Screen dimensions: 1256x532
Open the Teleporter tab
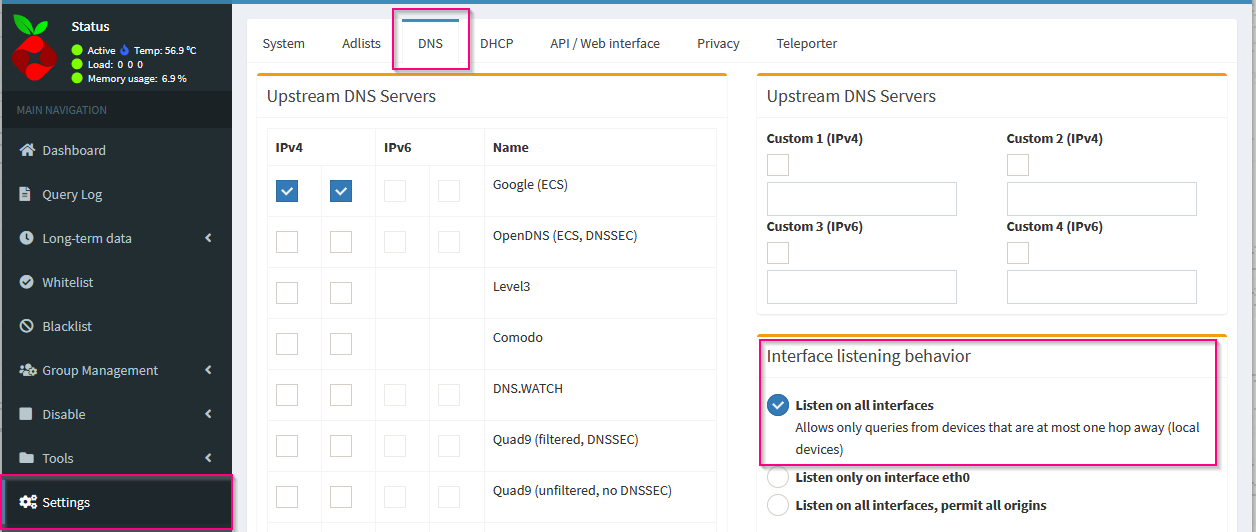(806, 43)
